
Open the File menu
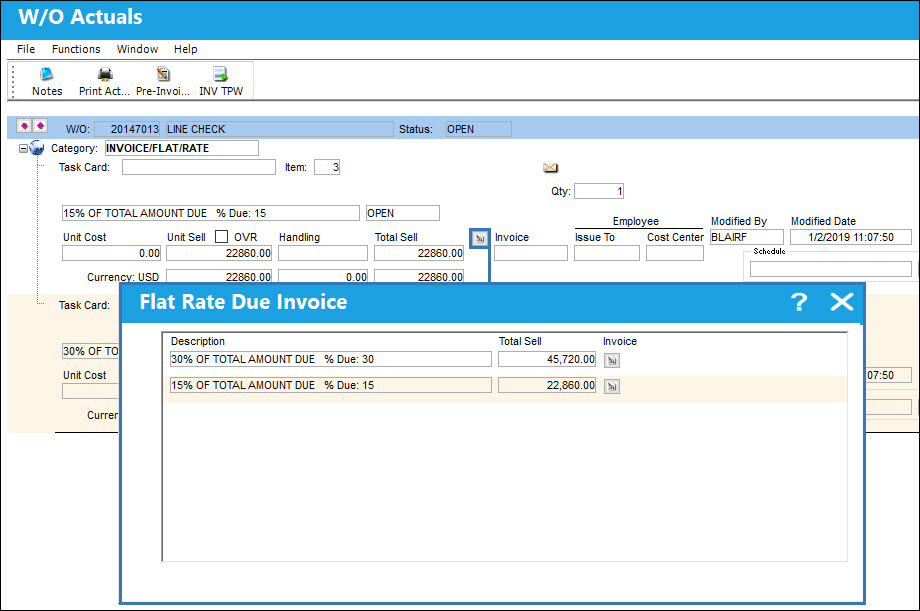pos(26,49)
